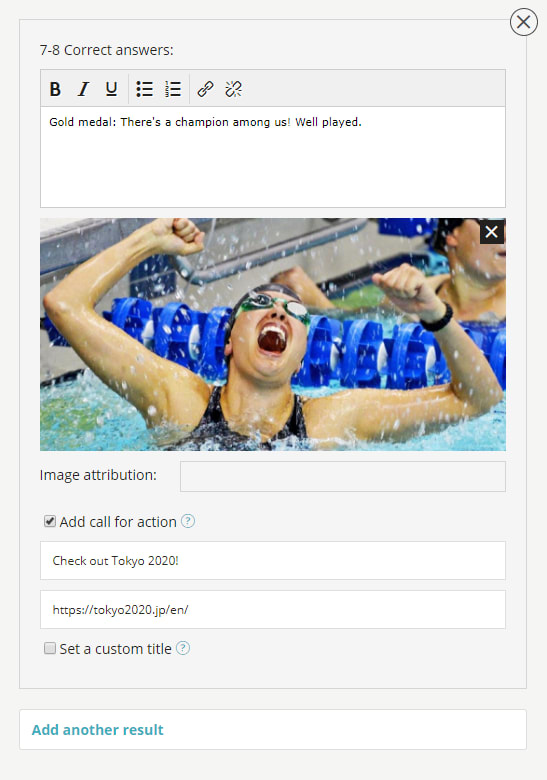Screen dimensions: 547x780
Task: Remove the swimmer image with its X
Action: (x=492, y=232)
